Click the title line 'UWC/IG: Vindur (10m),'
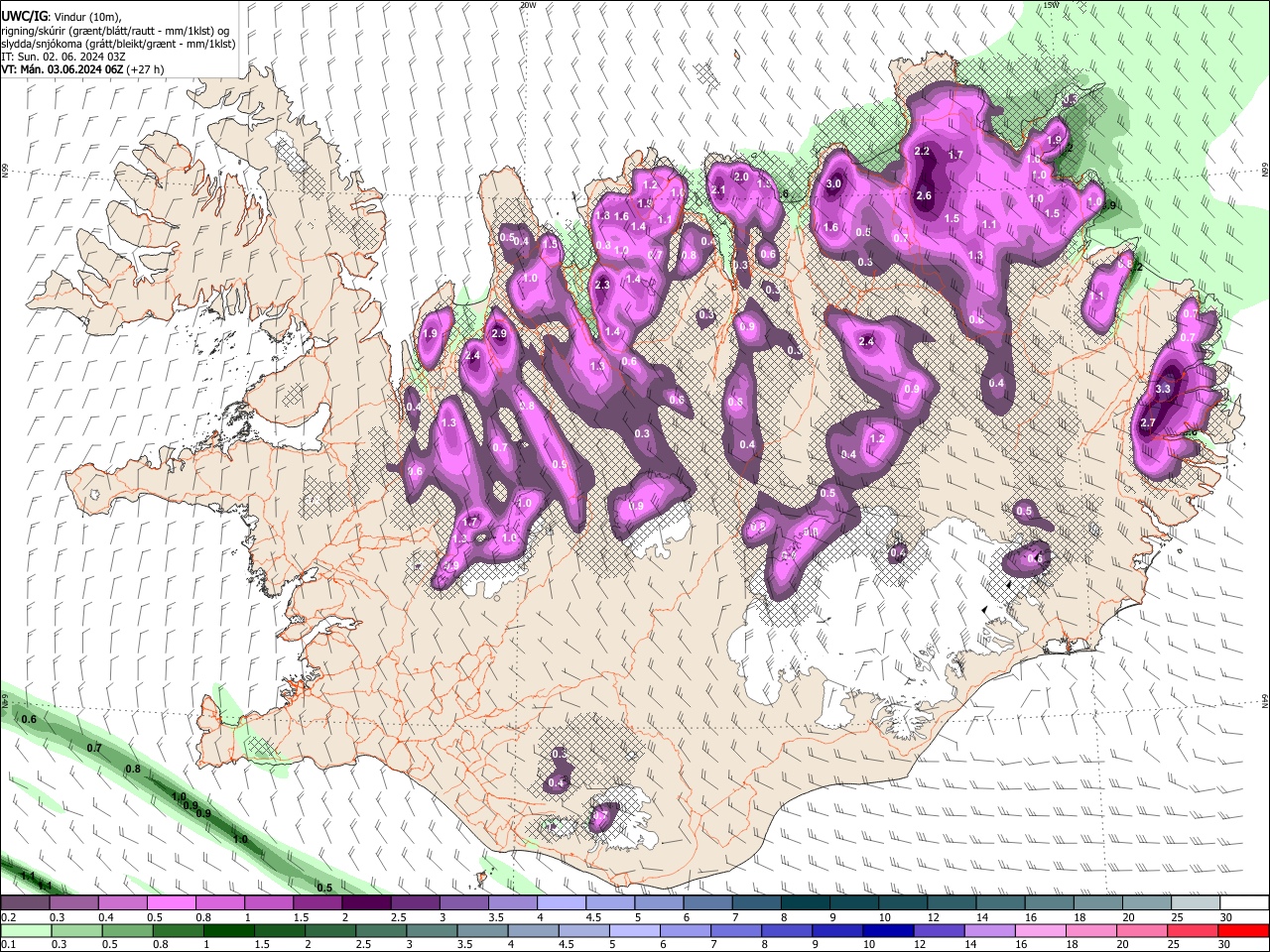This screenshot has width=1270, height=952. pos(61,17)
